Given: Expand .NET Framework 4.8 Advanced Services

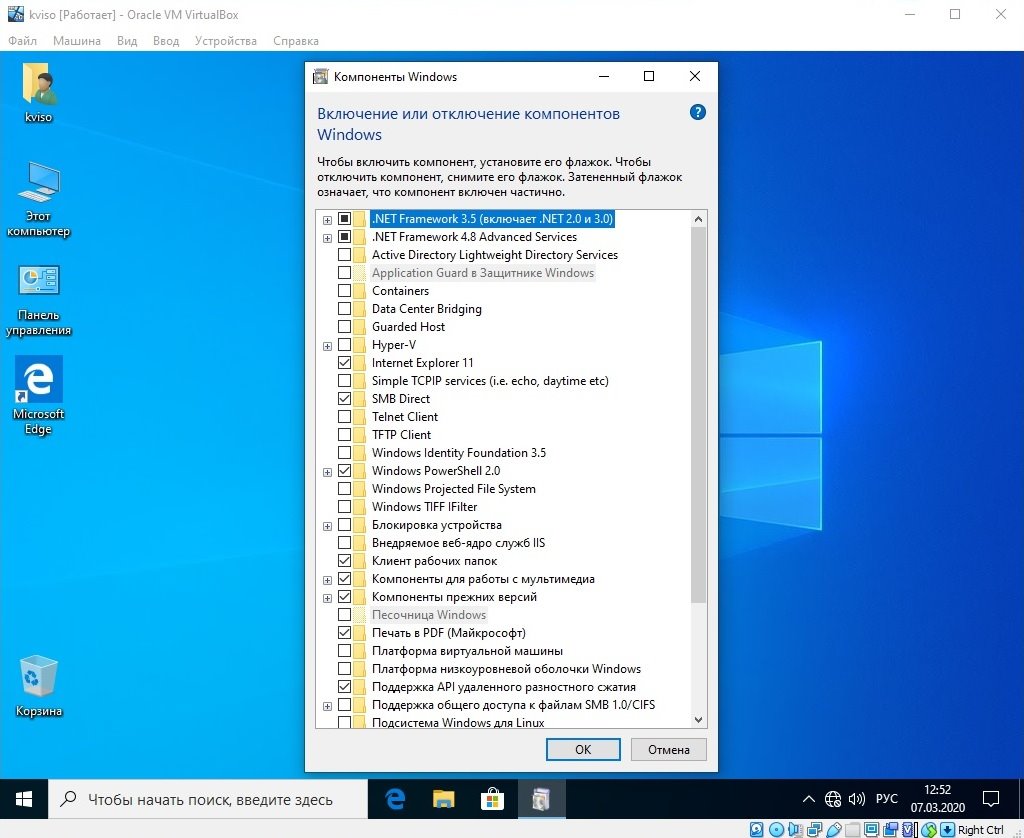Looking at the screenshot, I should [x=327, y=238].
